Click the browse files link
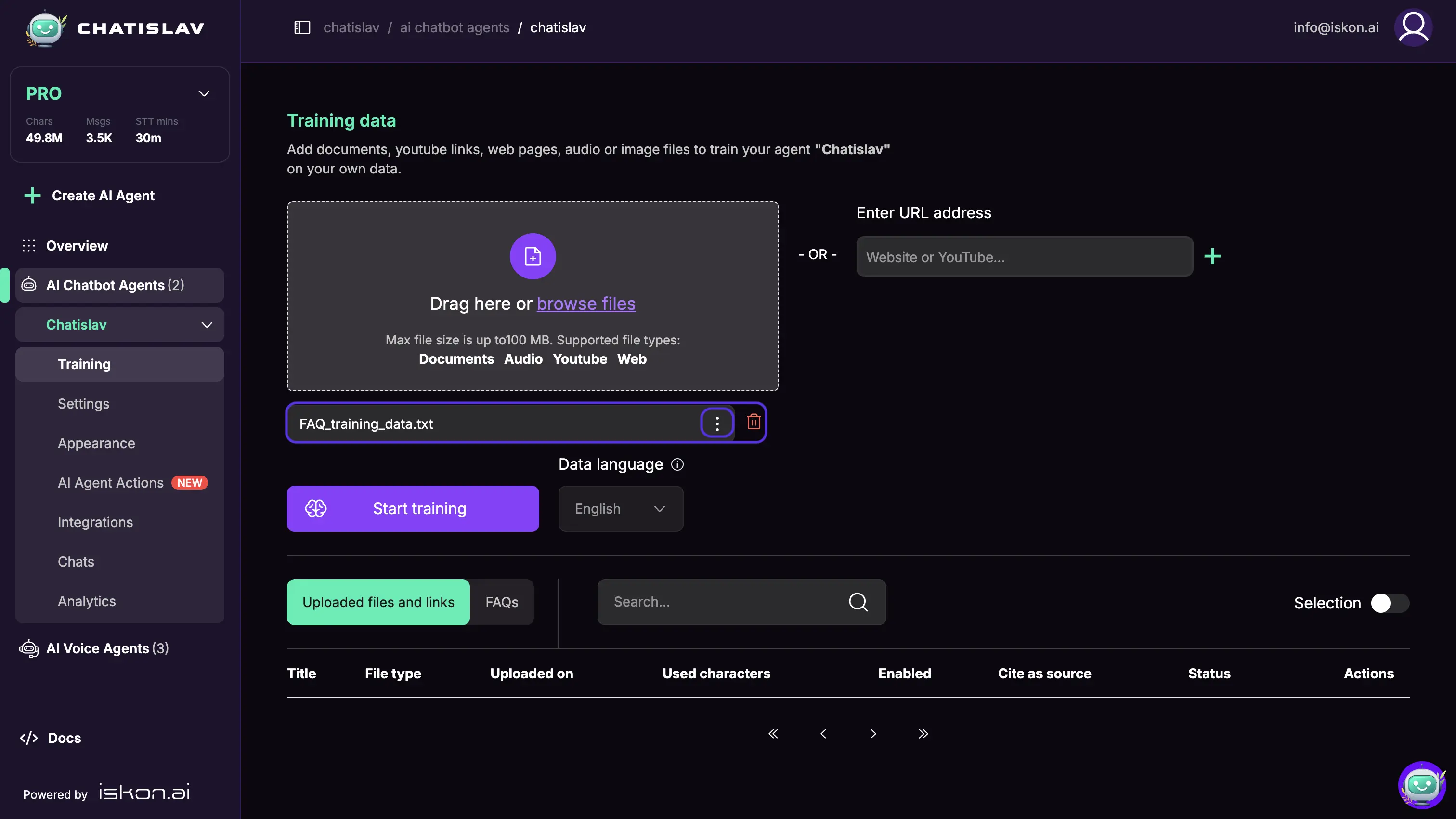 coord(585,304)
